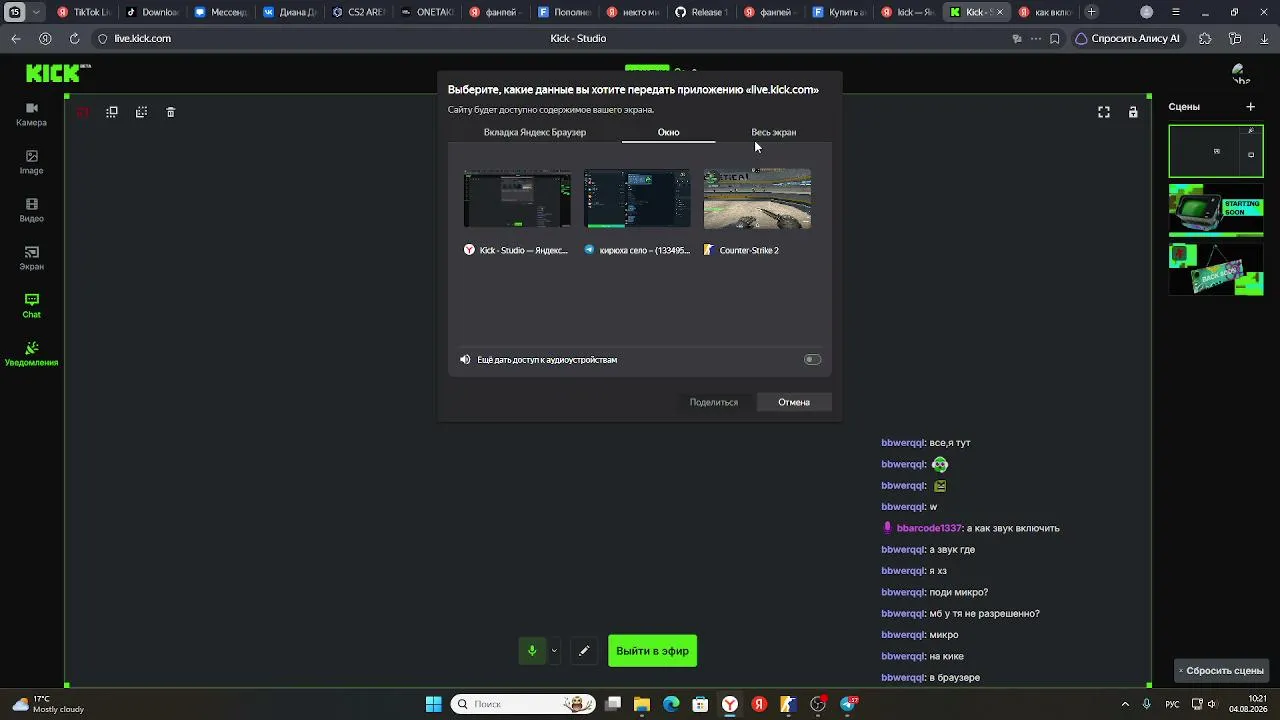Click Поделиться share button
This screenshot has width=1280, height=720.
[714, 402]
